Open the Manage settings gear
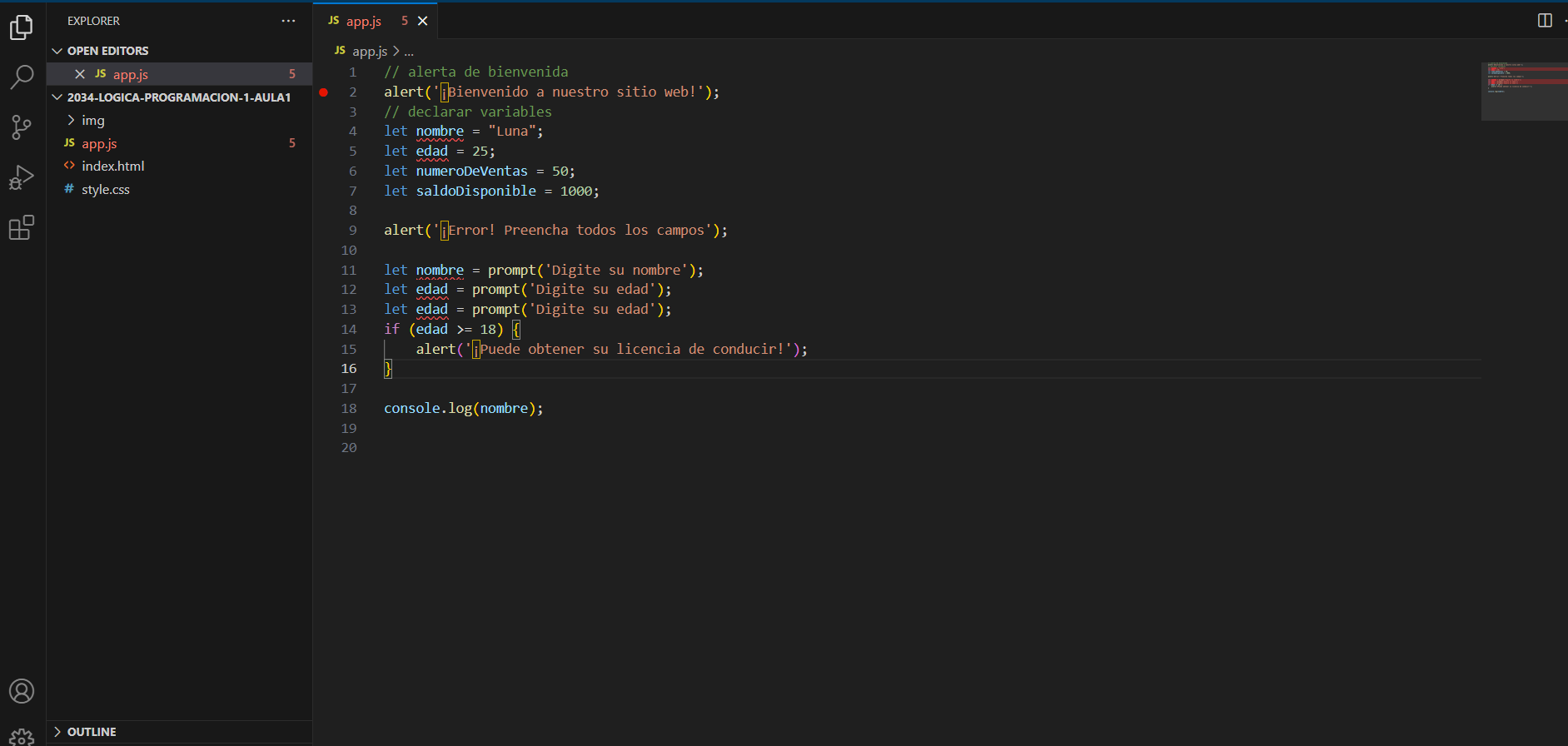 (x=22, y=736)
